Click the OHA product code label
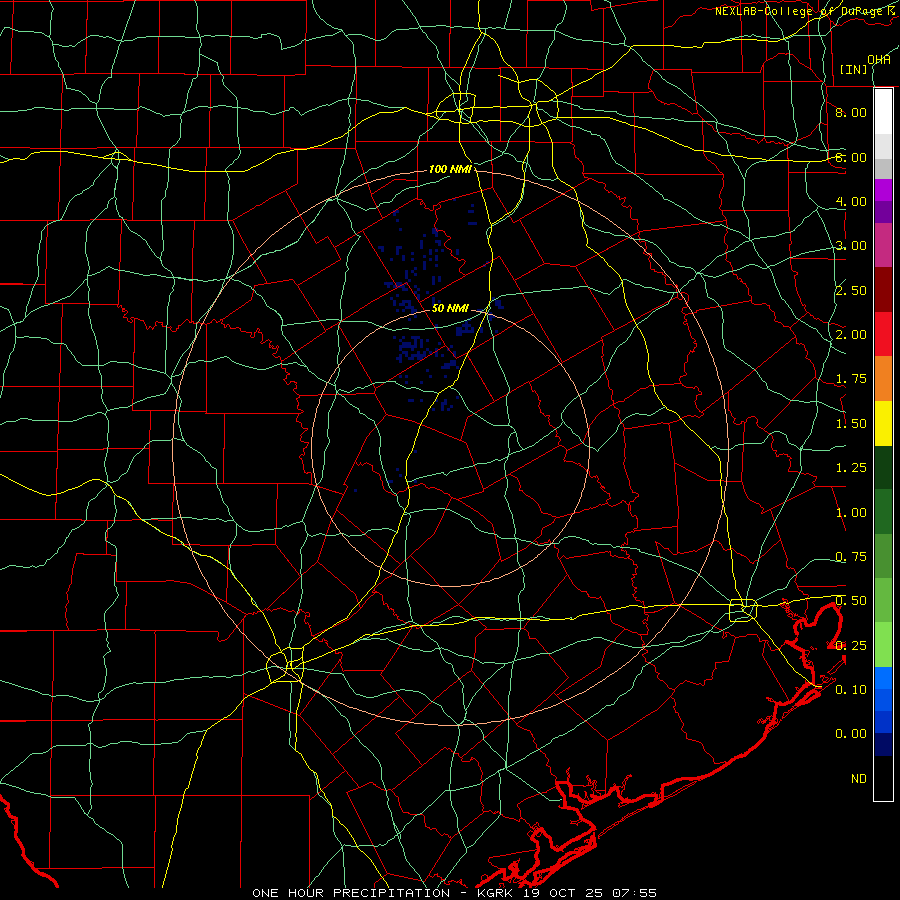 pyautogui.click(x=879, y=60)
